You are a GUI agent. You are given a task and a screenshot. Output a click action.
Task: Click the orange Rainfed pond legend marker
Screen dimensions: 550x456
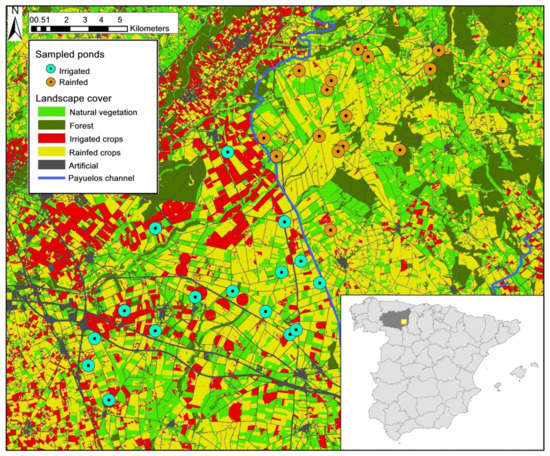(x=51, y=82)
